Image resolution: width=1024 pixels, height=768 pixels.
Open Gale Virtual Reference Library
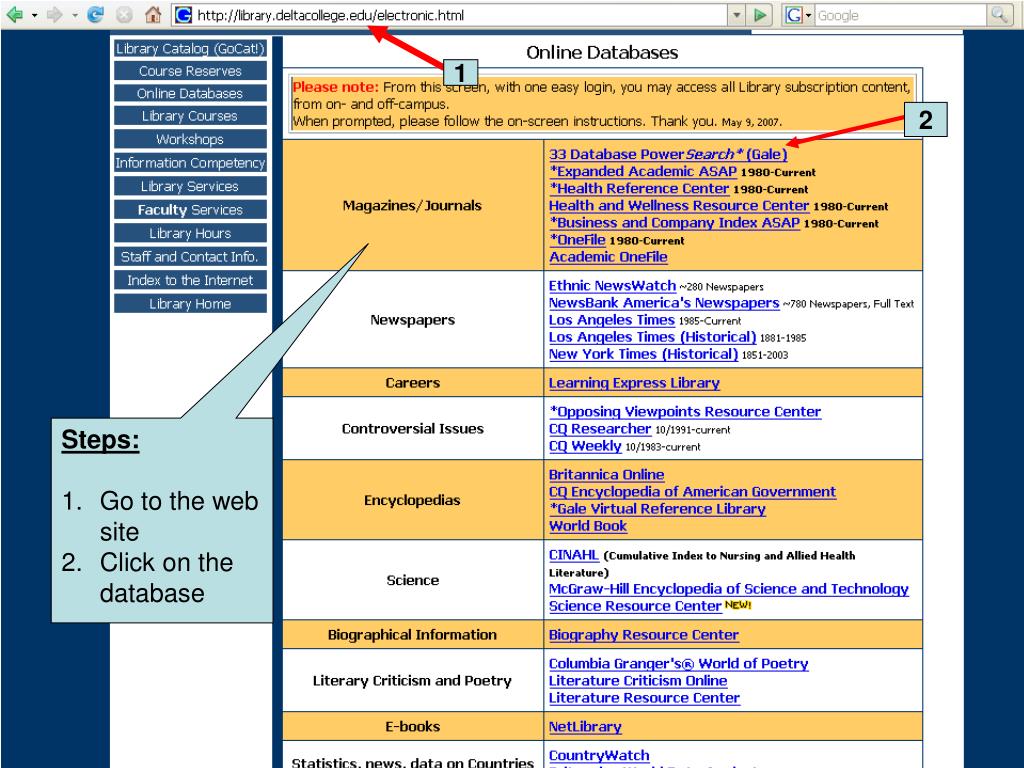pos(658,509)
